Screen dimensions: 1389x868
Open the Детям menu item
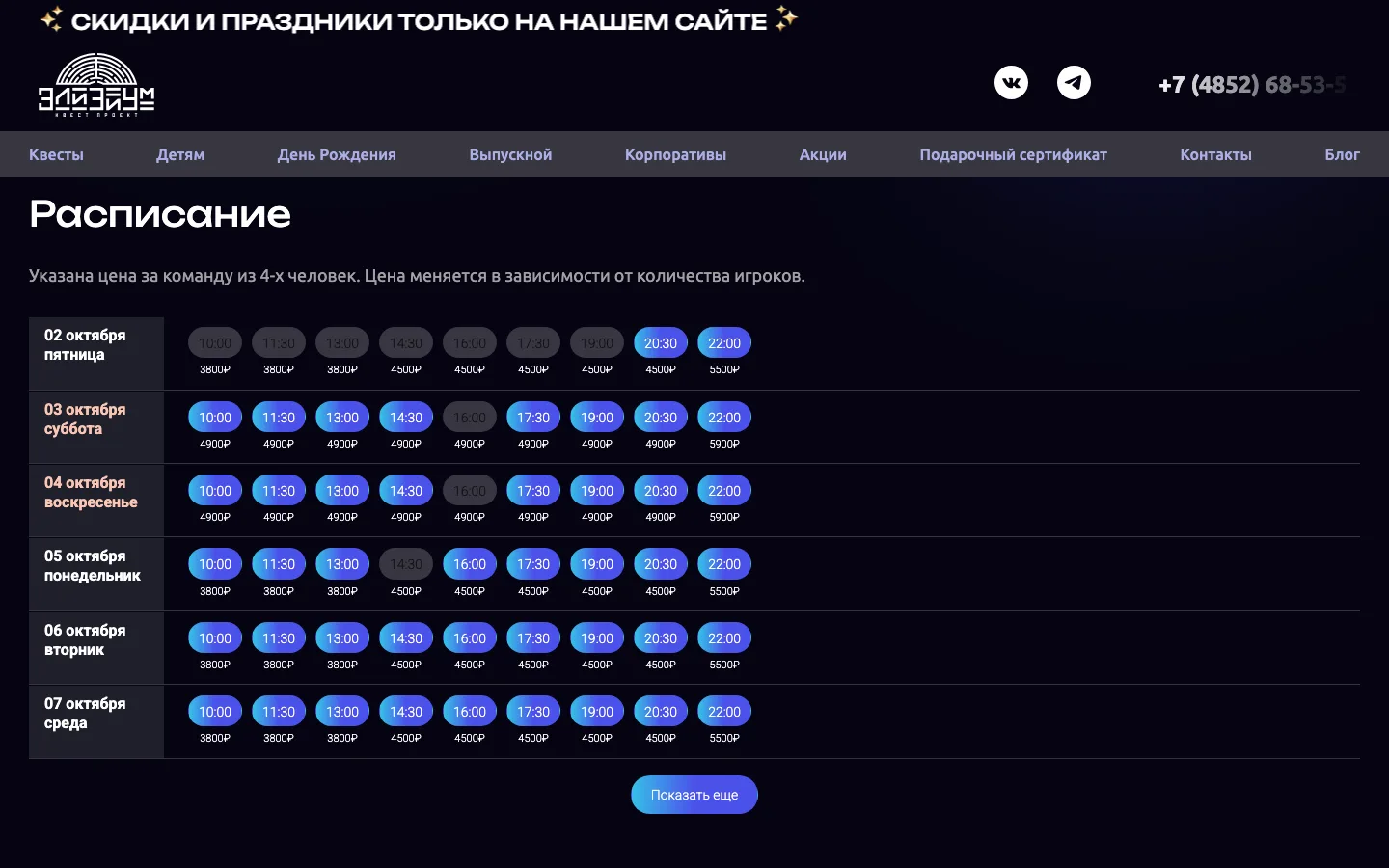[x=180, y=154]
